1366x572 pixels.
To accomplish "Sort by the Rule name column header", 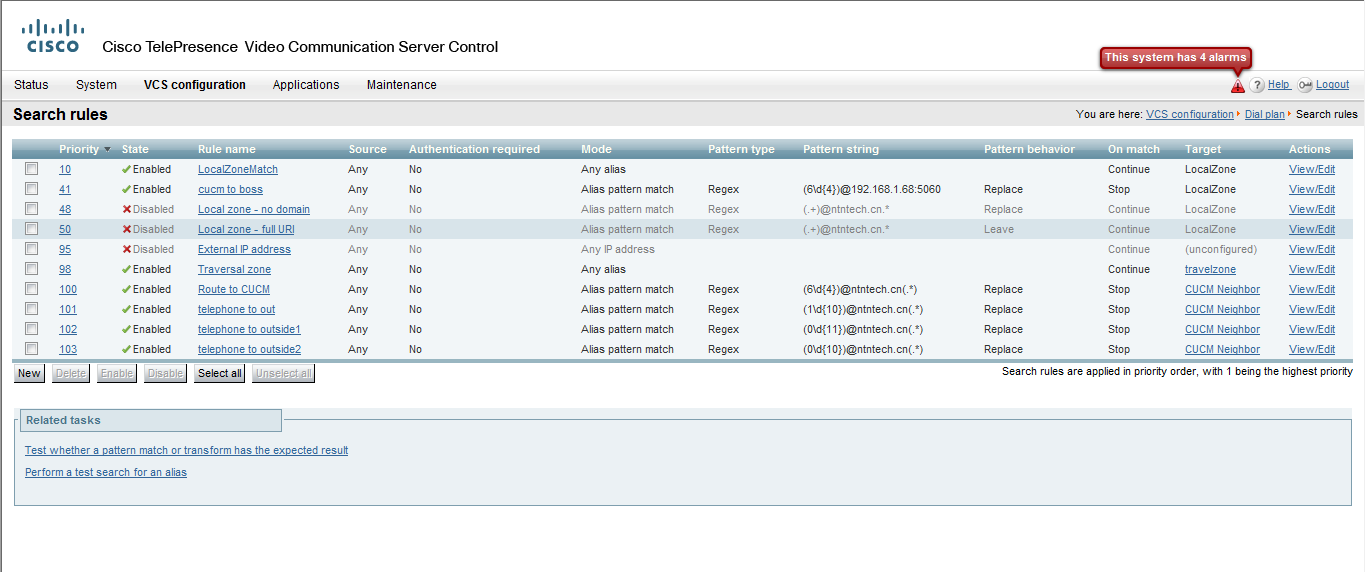I will click(x=227, y=149).
